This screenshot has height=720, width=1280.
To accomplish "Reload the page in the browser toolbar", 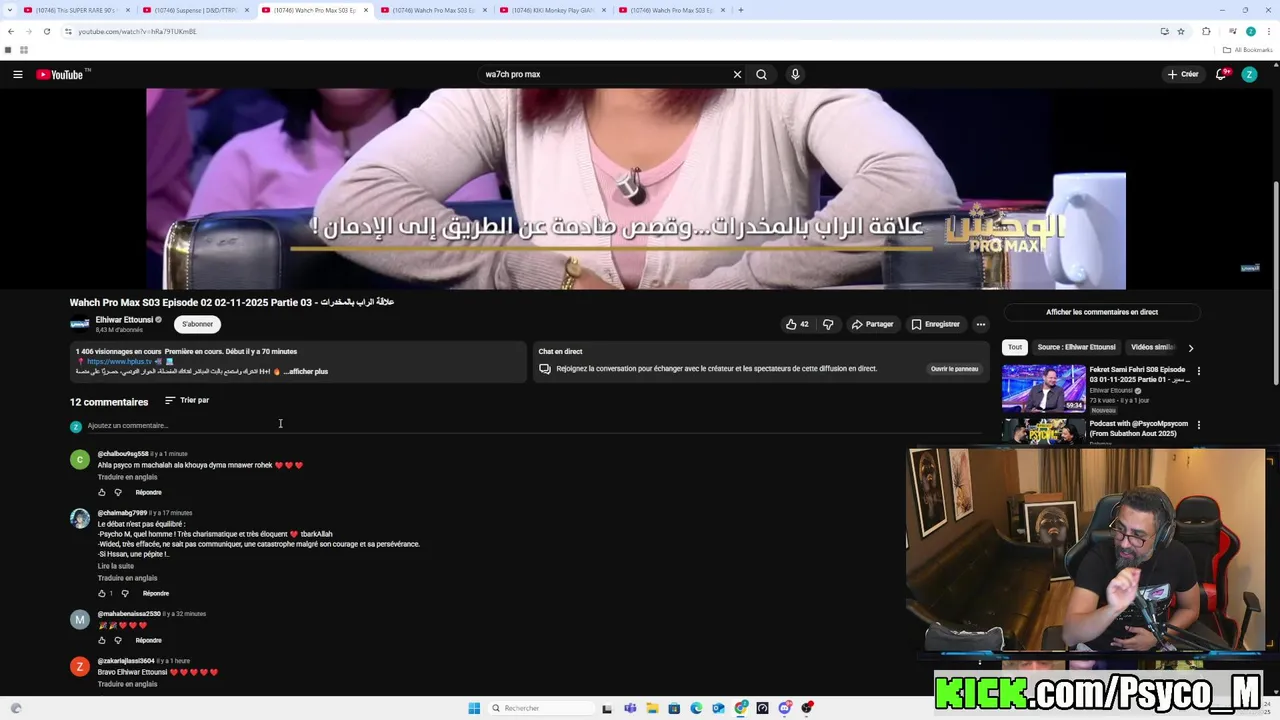I will [46, 31].
